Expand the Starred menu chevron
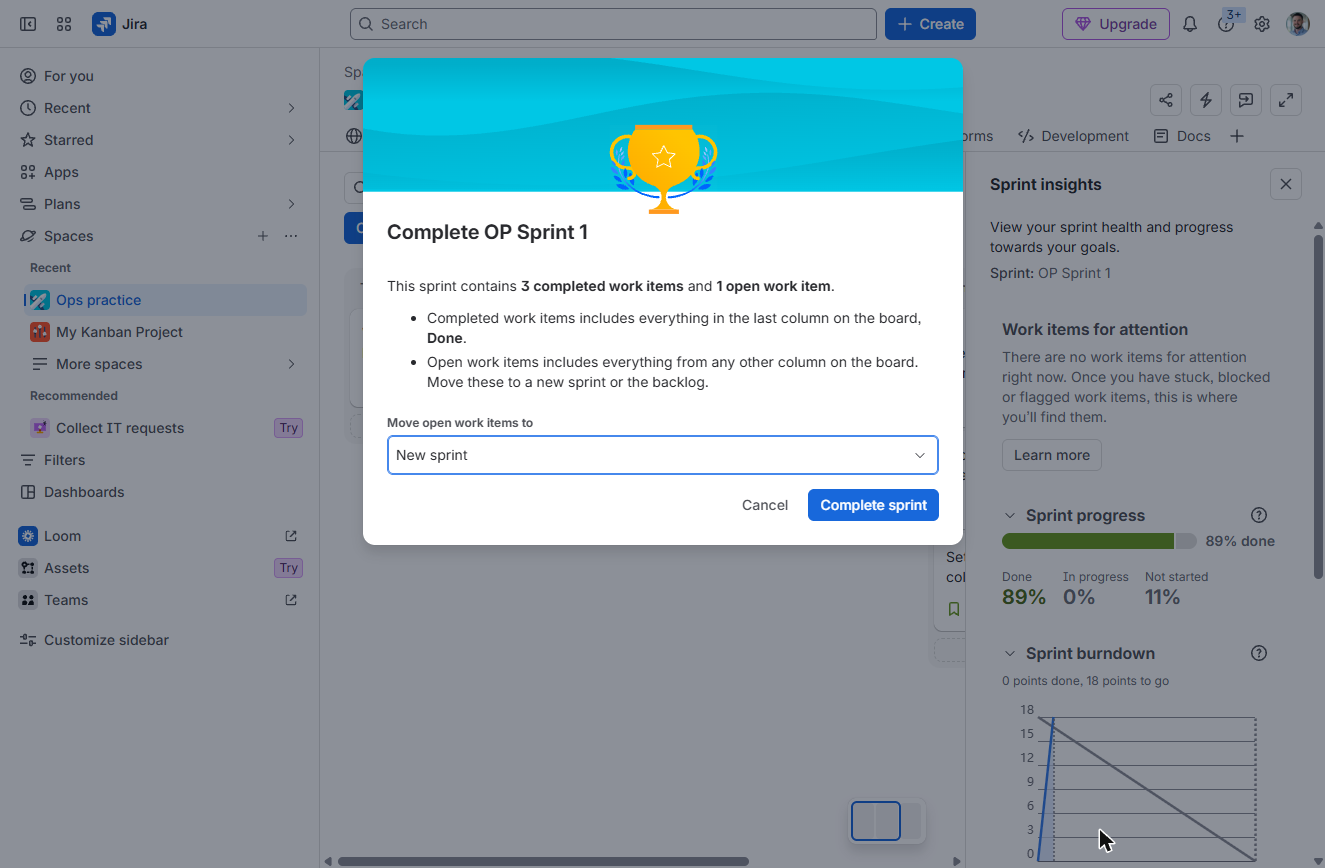 (292, 140)
